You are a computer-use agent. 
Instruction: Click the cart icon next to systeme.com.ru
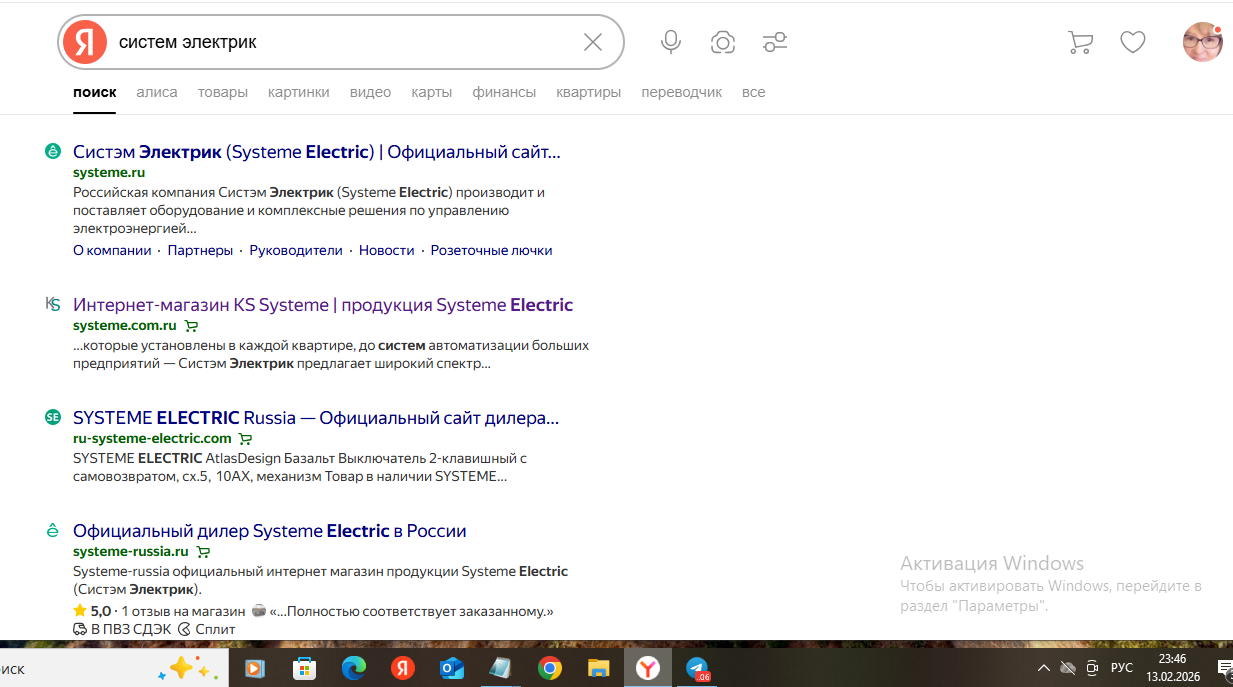[x=191, y=326]
